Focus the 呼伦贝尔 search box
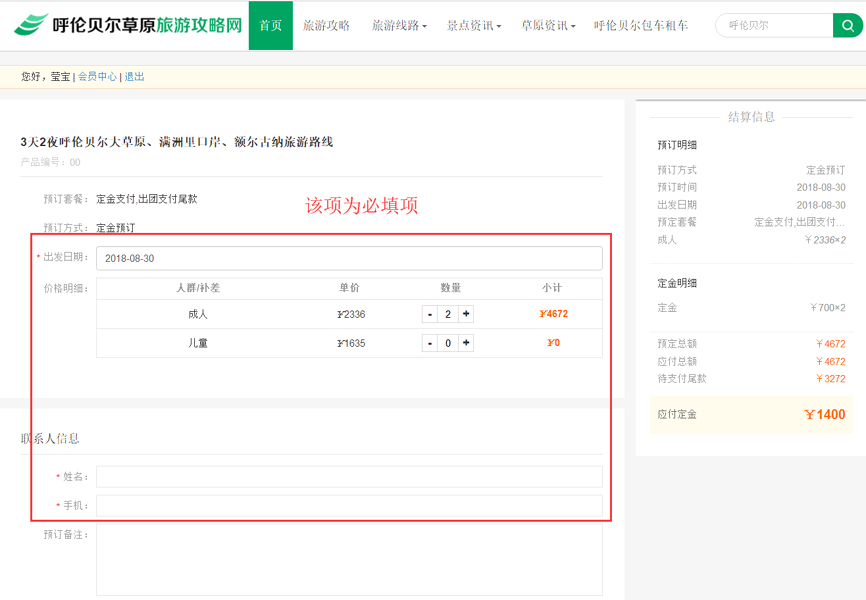Viewport: 866px width, 600px height. (774, 25)
